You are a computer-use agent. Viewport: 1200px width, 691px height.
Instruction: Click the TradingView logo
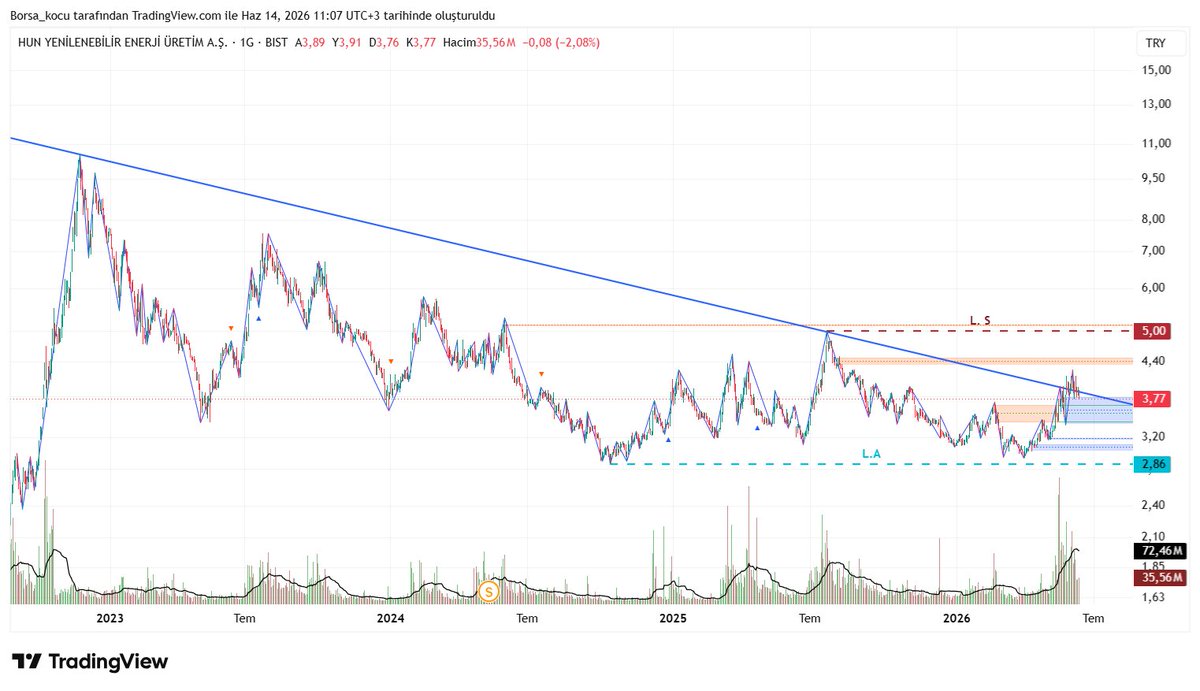point(90,662)
